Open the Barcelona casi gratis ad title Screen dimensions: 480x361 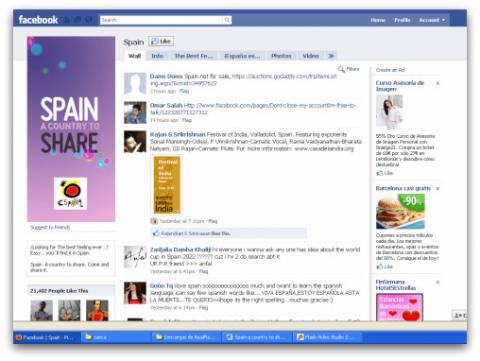[x=403, y=188]
